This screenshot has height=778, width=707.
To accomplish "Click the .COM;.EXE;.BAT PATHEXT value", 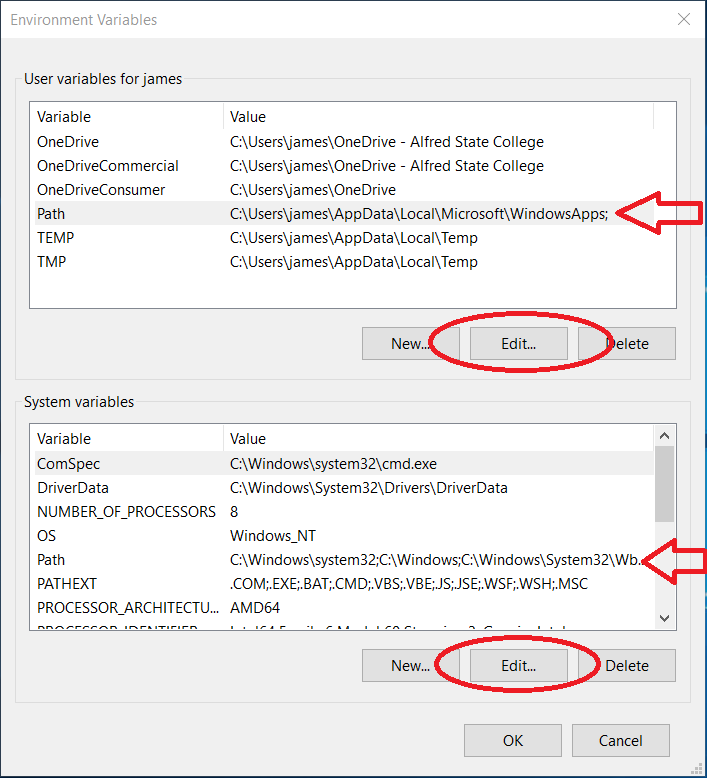I will click(x=409, y=584).
